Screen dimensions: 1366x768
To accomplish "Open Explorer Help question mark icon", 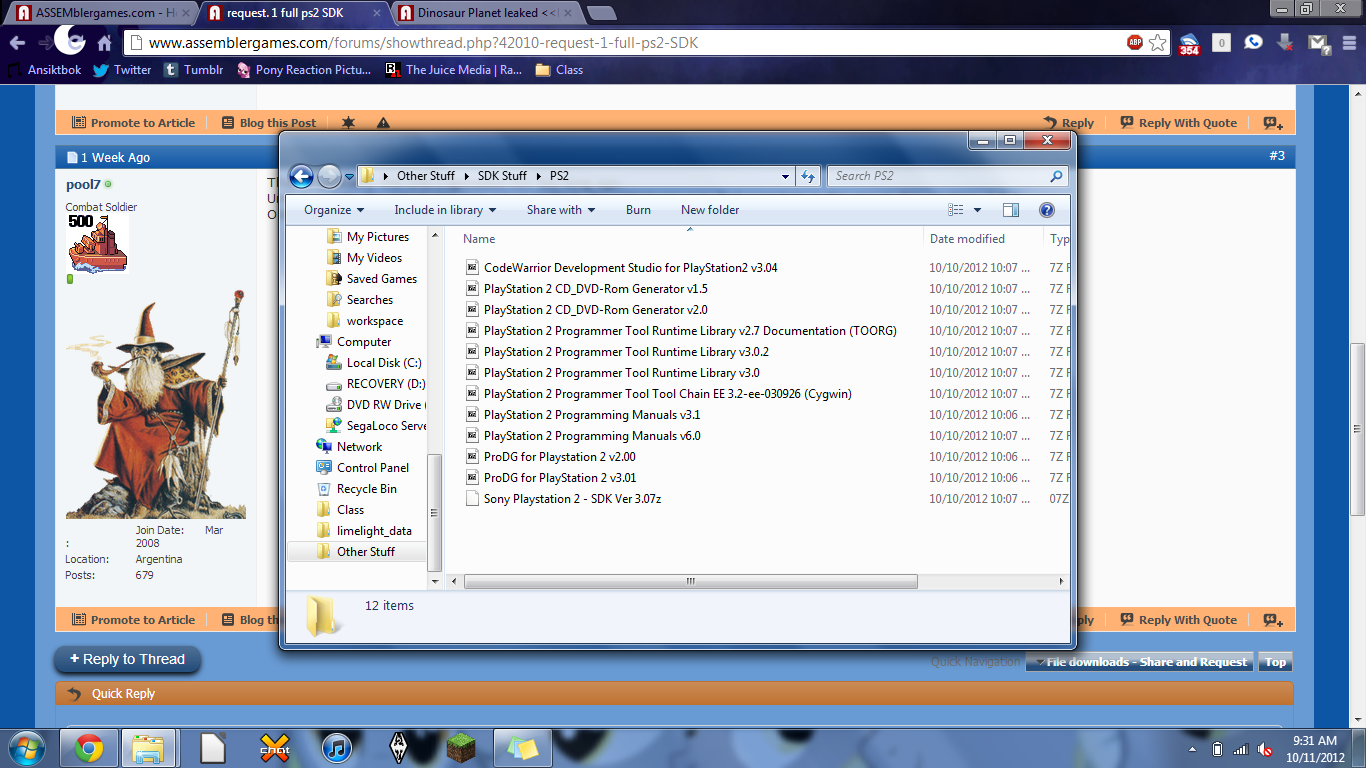I will coord(1047,210).
